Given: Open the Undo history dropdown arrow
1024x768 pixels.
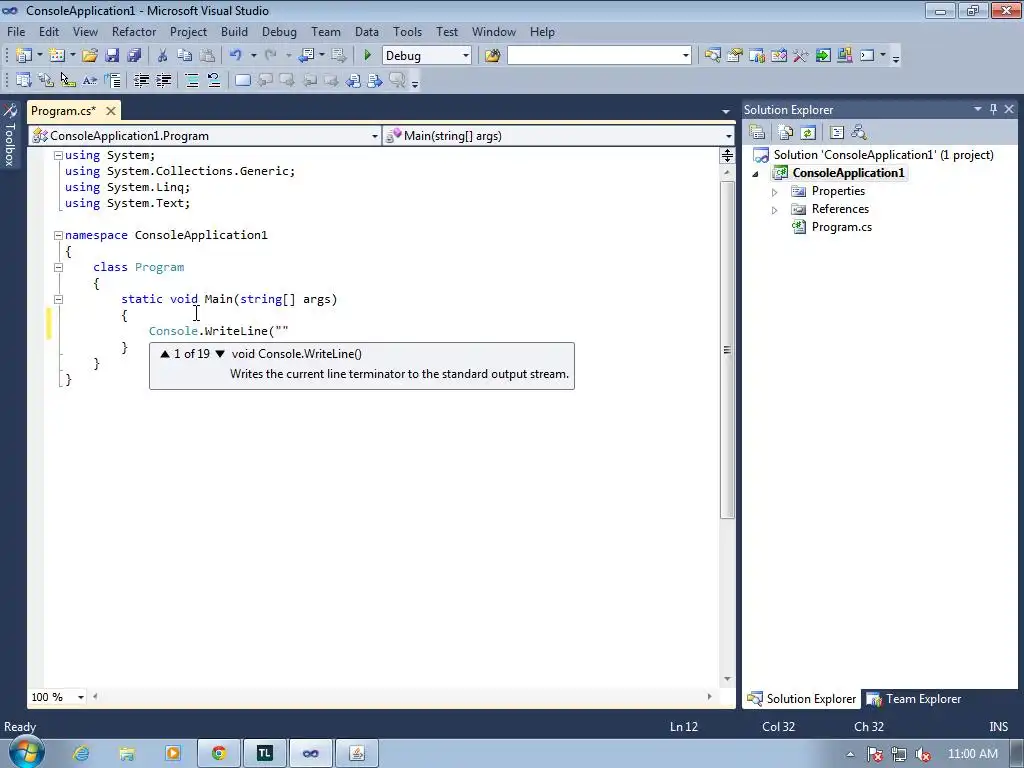Looking at the screenshot, I should pos(253,56).
